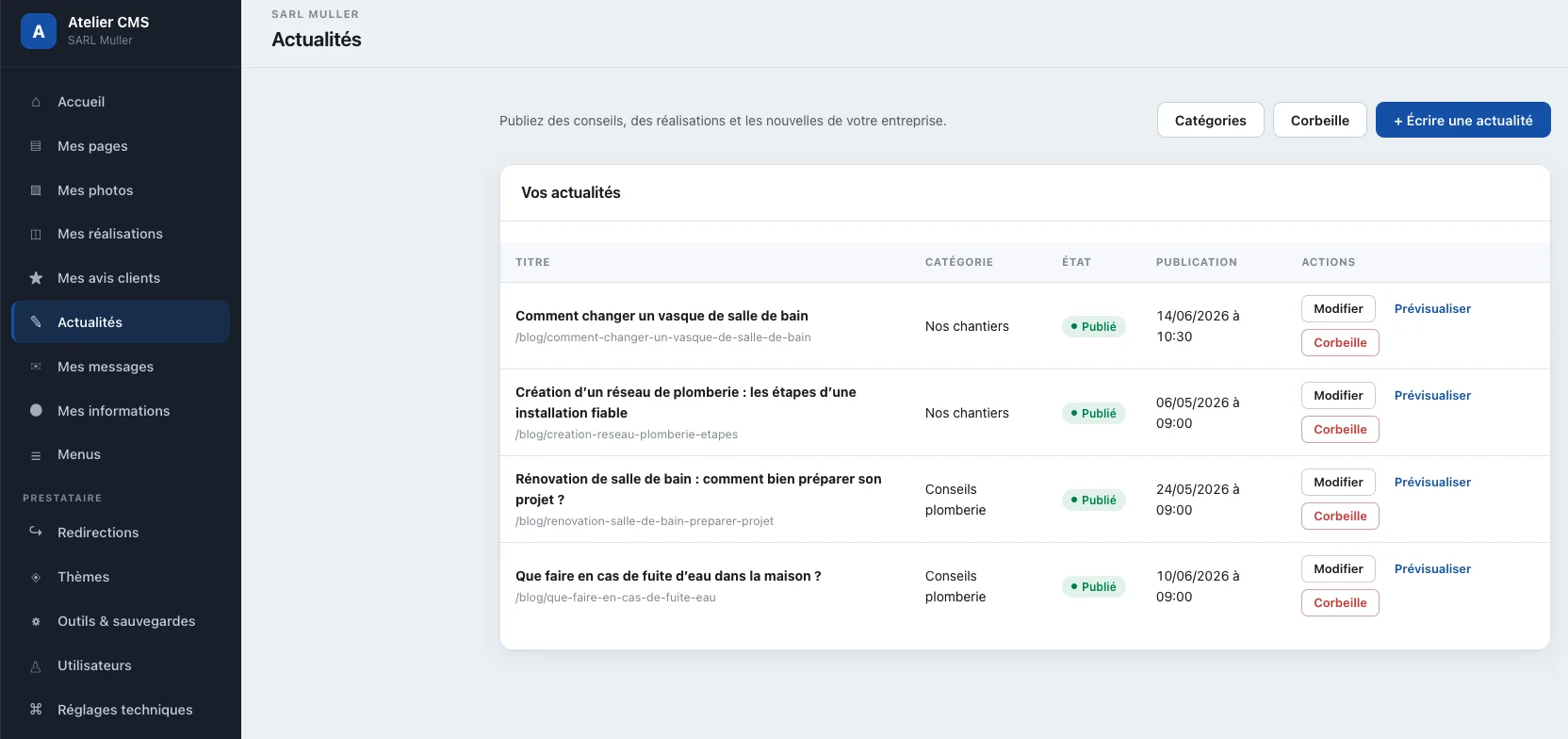Click the Réglages techniques icon
The width and height of the screenshot is (1568, 739).
click(36, 710)
